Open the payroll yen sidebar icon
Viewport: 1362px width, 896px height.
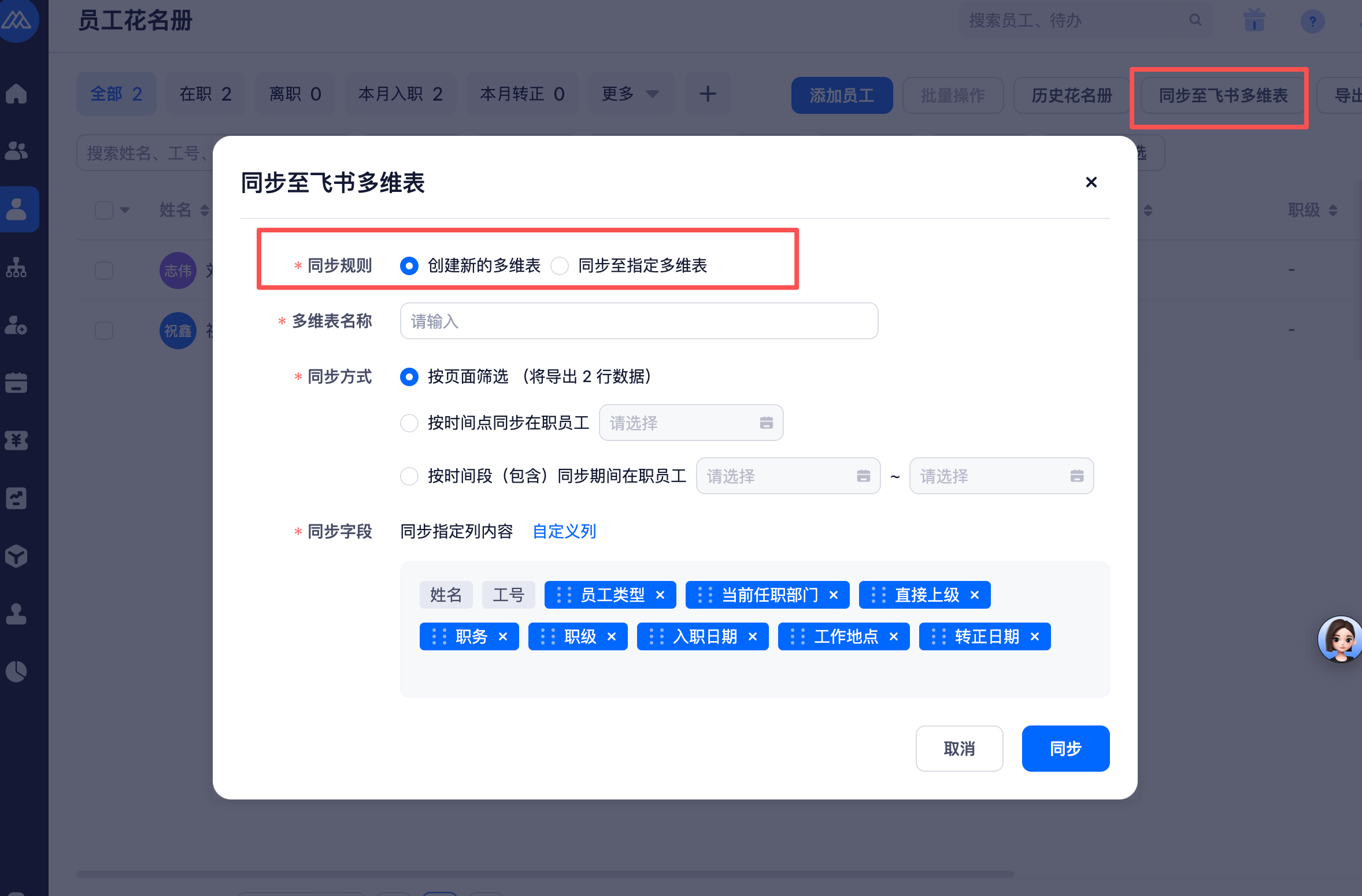16,440
